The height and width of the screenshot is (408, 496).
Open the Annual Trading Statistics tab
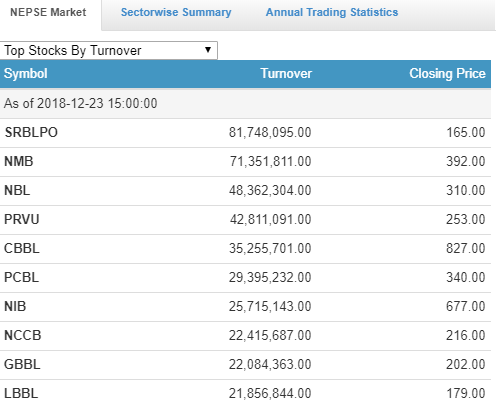(332, 12)
